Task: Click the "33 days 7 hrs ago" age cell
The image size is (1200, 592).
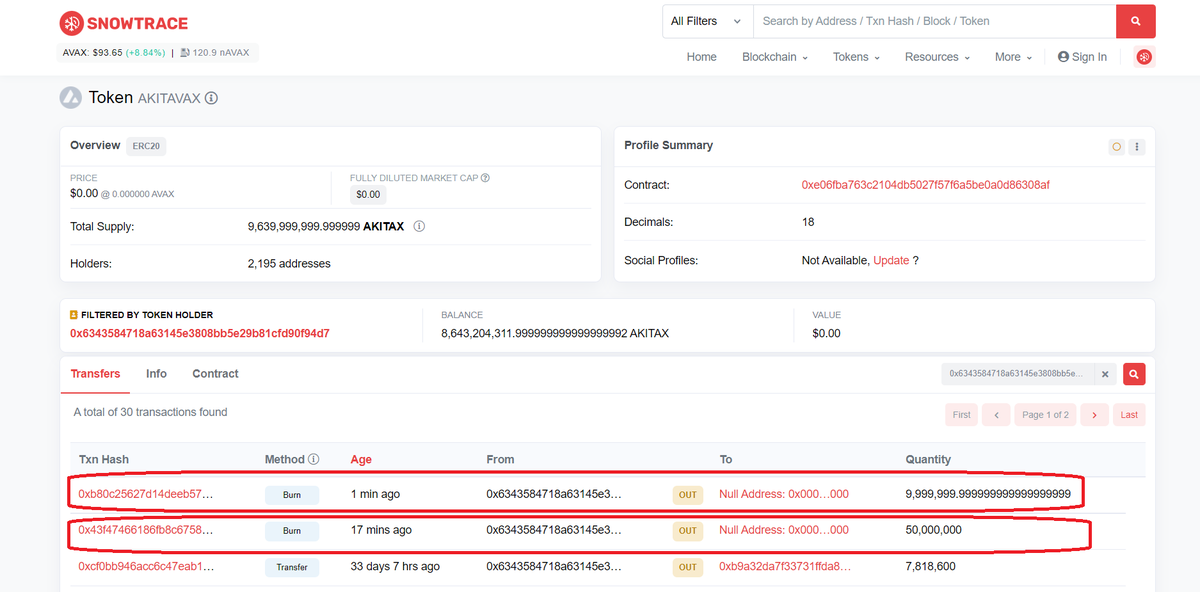Action: [395, 566]
